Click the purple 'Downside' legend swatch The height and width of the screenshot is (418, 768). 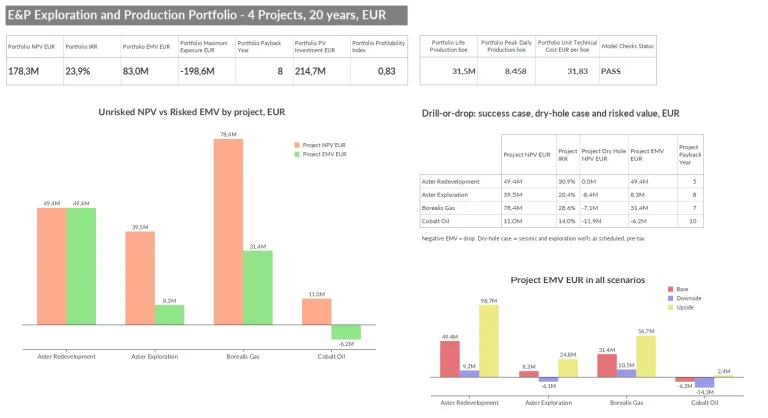click(x=671, y=298)
